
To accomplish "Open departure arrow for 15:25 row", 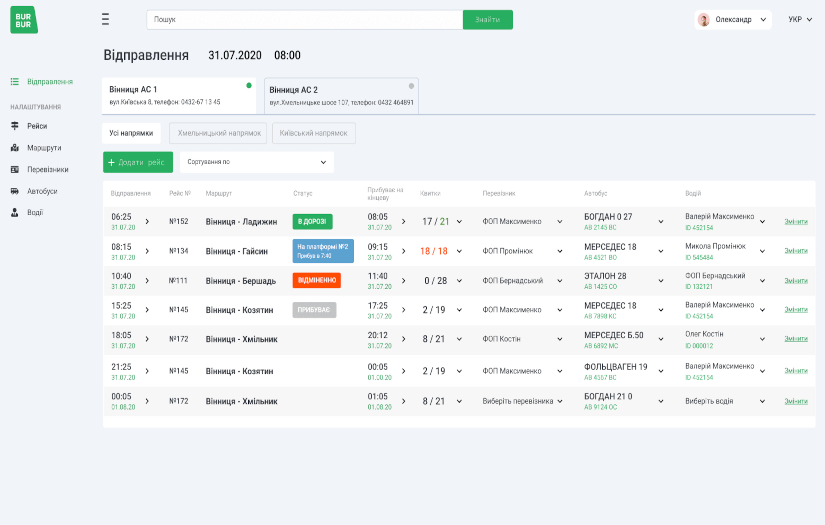I will coord(147,310).
